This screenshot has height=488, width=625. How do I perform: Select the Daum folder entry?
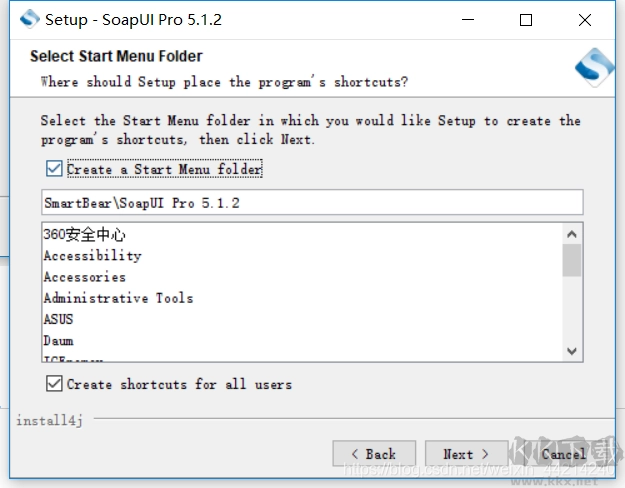tap(58, 340)
